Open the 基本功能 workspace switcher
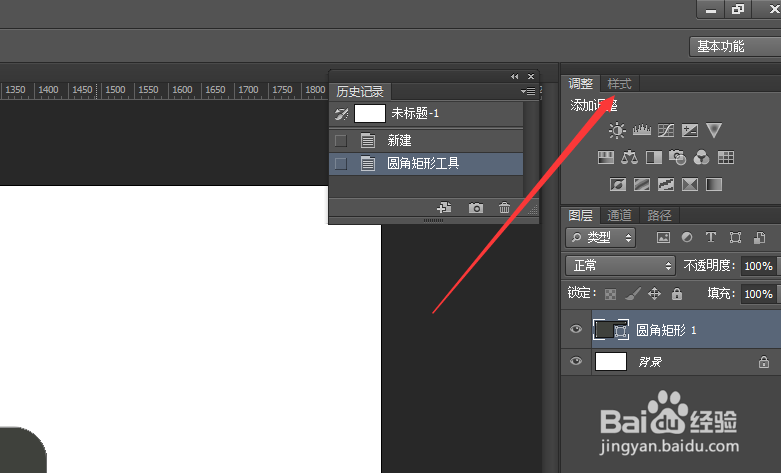 pyautogui.click(x=735, y=46)
